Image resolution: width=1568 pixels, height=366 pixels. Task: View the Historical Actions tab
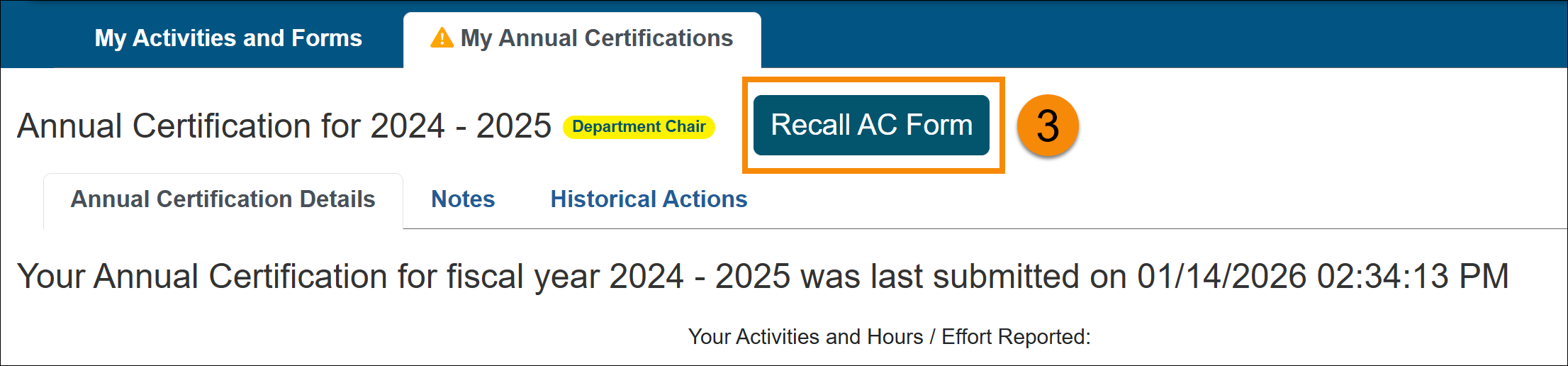(x=649, y=199)
